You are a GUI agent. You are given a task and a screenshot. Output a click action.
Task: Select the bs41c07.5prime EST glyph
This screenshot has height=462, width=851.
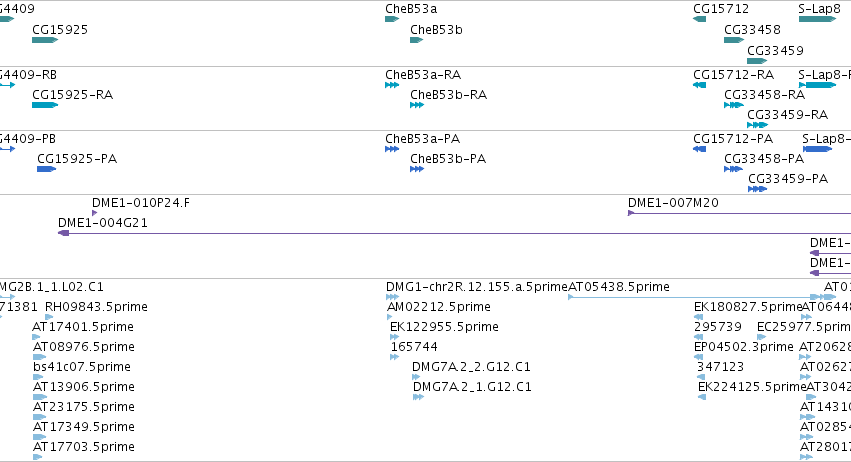pos(37,377)
